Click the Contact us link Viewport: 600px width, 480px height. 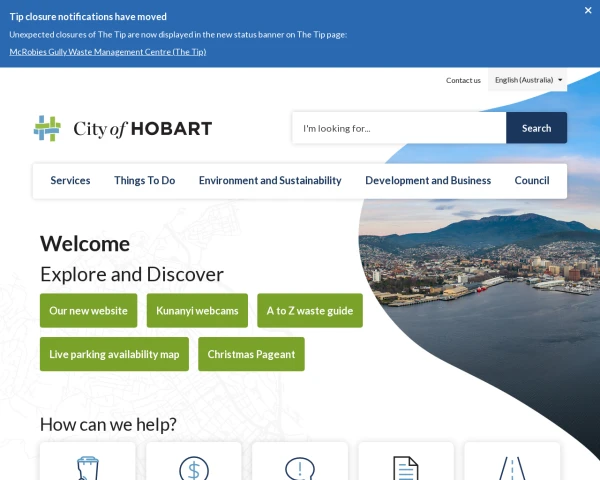pos(463,80)
